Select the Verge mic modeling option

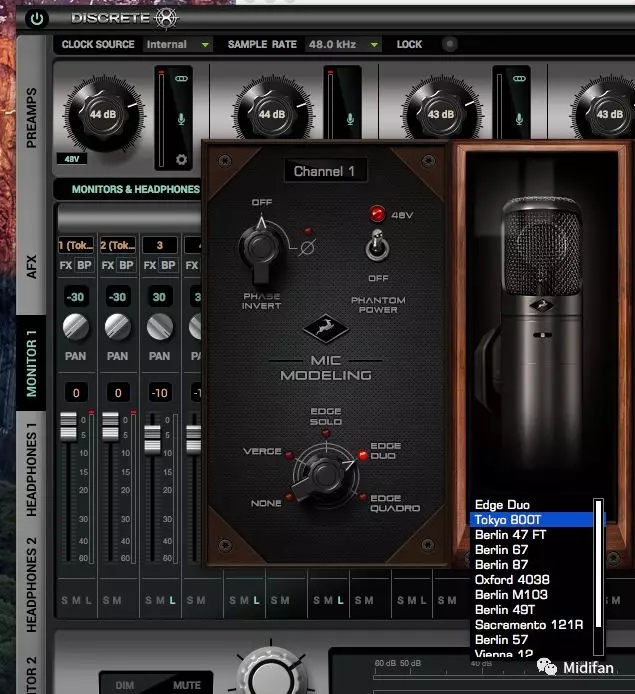[262, 451]
